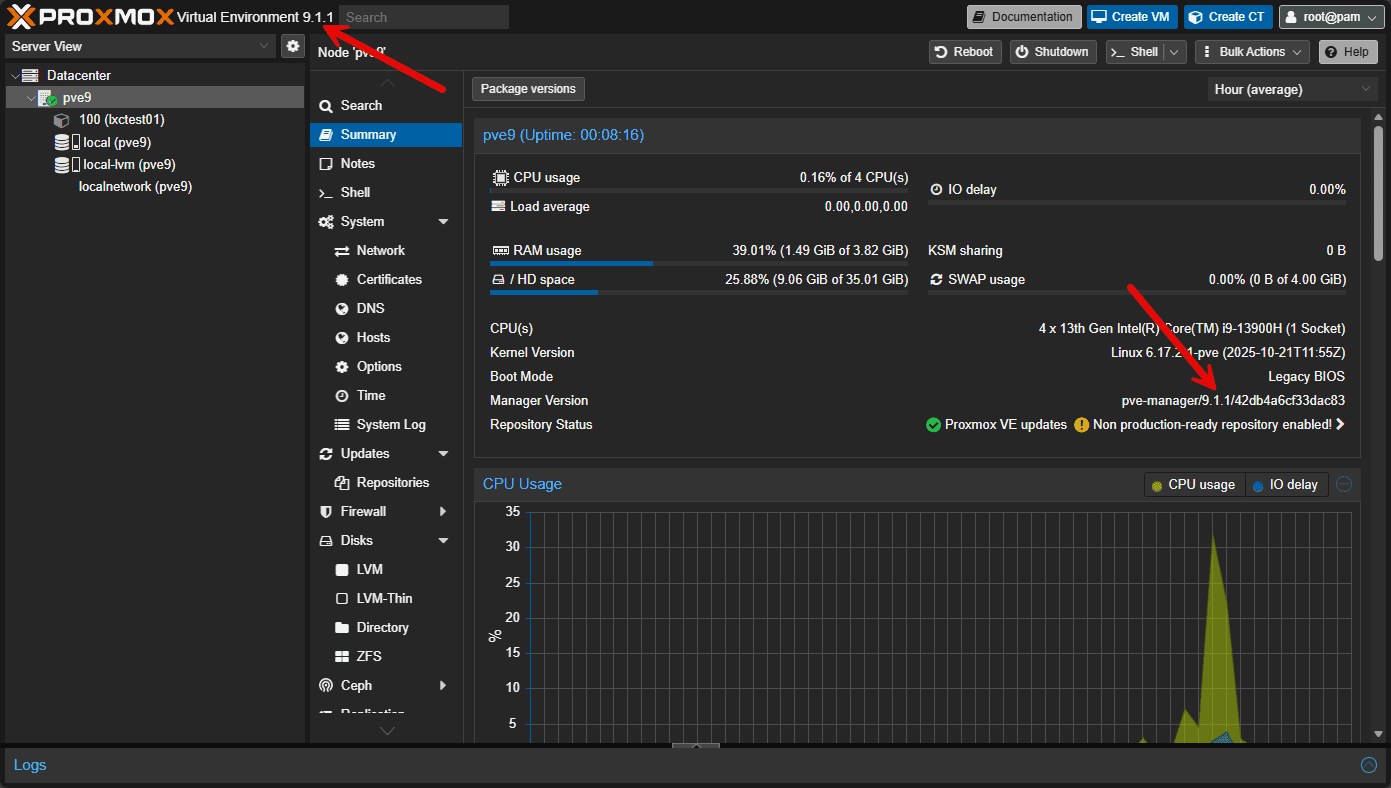Expand the root@pam user menu
Image resolution: width=1391 pixels, height=788 pixels.
click(1330, 16)
